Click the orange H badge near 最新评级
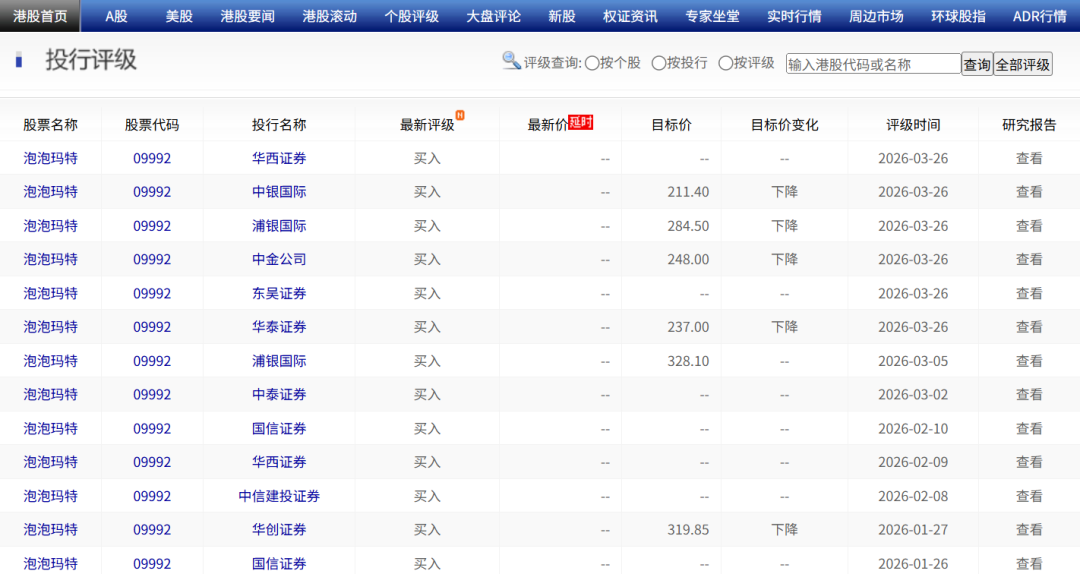Image resolution: width=1080 pixels, height=574 pixels. point(460,115)
